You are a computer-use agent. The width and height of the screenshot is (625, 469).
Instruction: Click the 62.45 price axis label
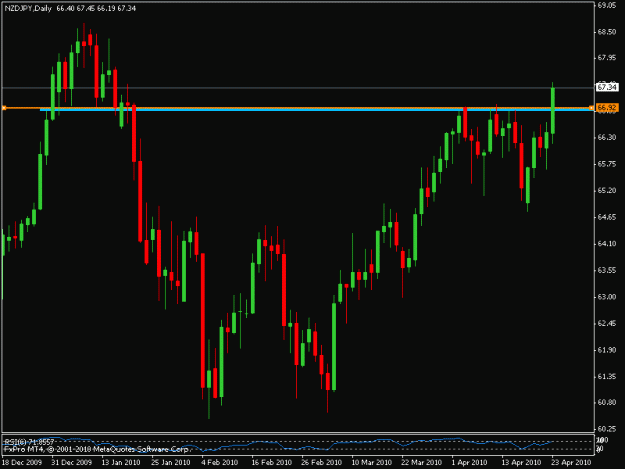pyautogui.click(x=607, y=323)
